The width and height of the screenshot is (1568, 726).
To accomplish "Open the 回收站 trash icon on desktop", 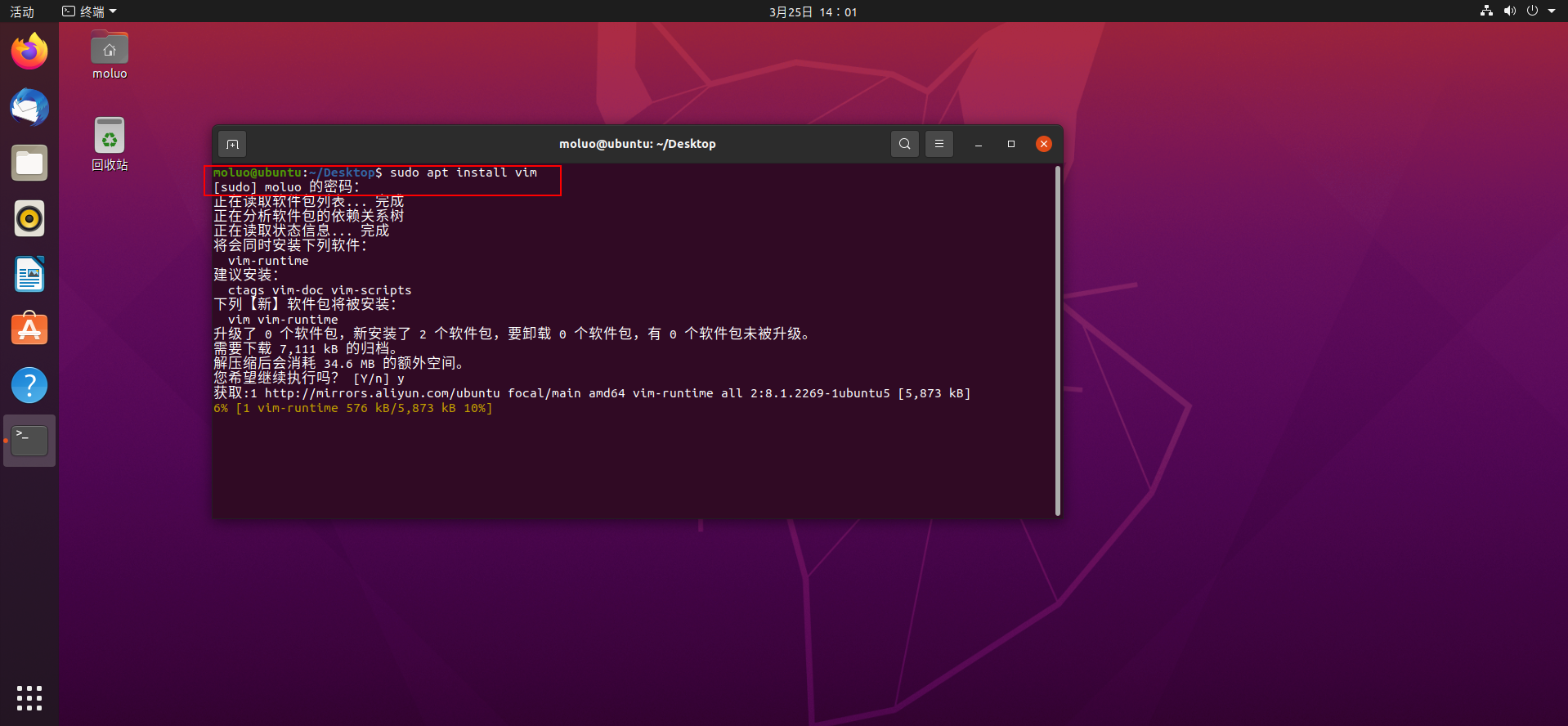I will (110, 144).
